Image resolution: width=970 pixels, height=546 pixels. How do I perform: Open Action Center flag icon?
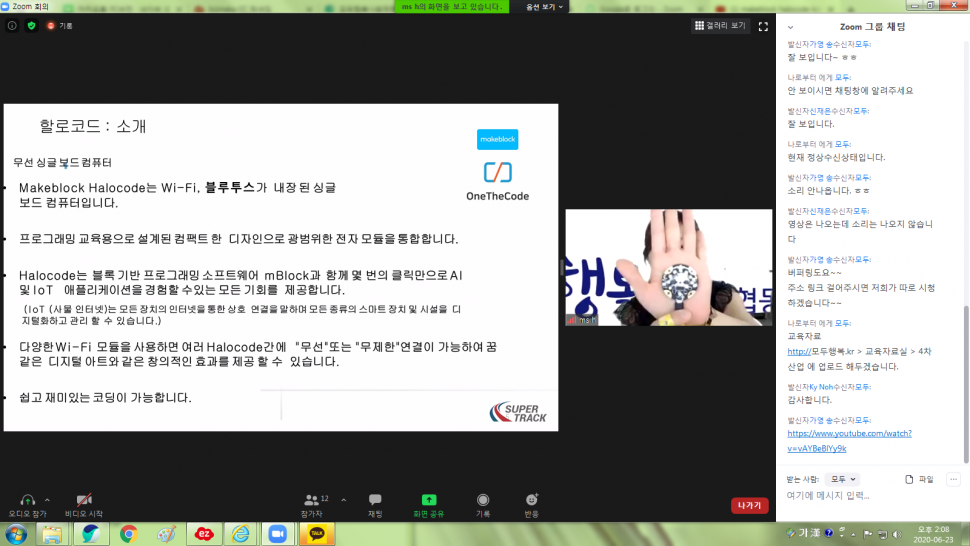pos(868,534)
